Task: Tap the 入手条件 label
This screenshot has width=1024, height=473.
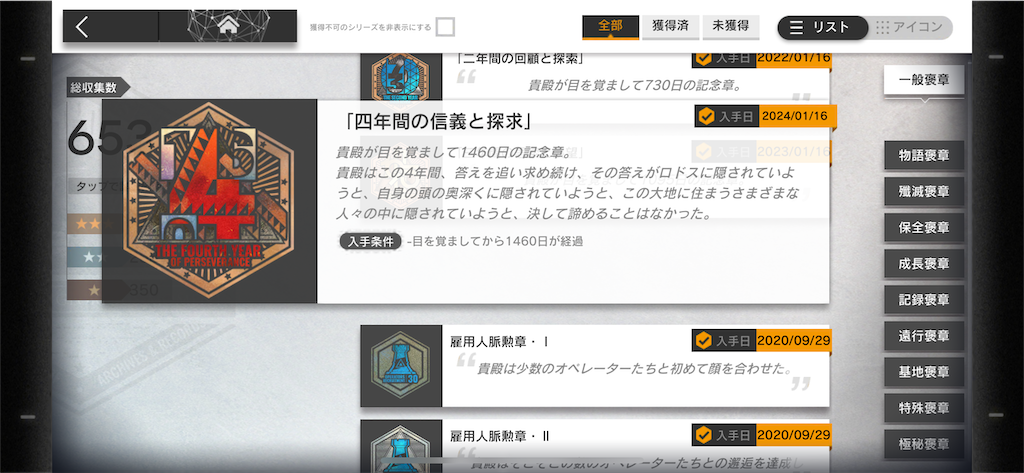Action: point(370,241)
